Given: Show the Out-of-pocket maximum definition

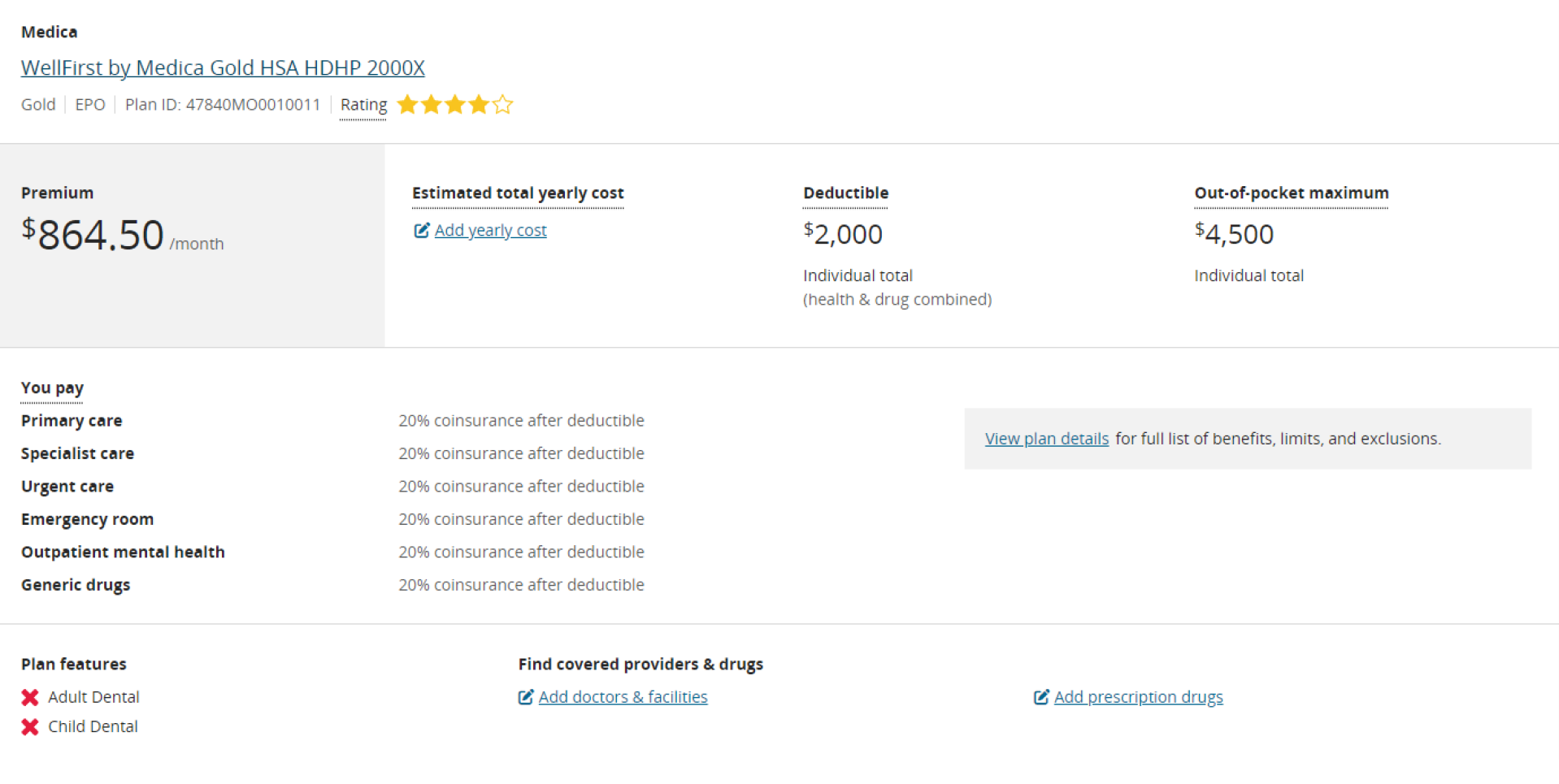Looking at the screenshot, I should (x=1291, y=193).
